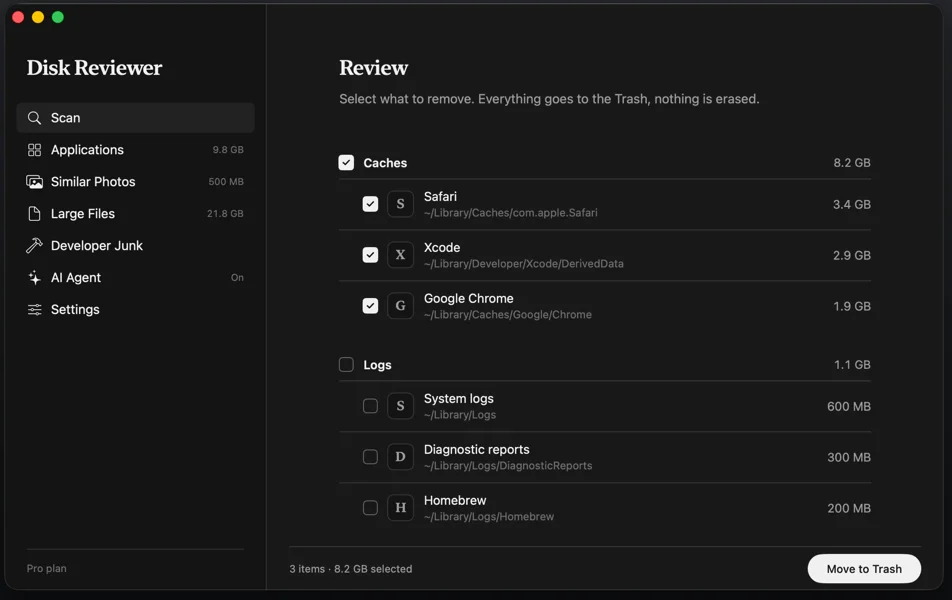The image size is (952, 600).
Task: Open Settings from the sidebar
Action: coord(135,310)
